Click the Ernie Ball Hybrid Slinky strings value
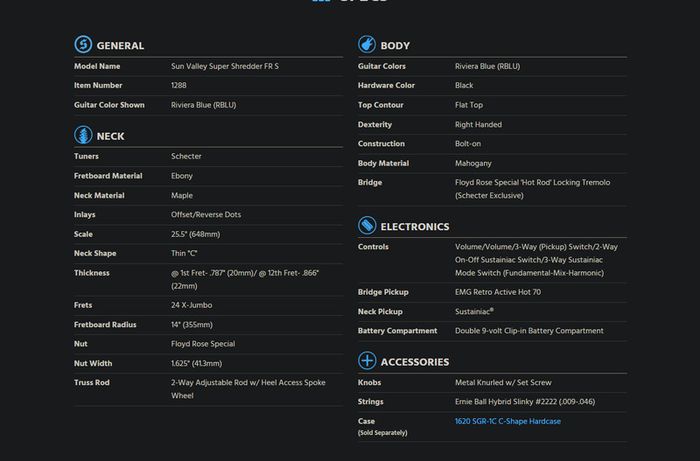This screenshot has width=700, height=461. (525, 402)
